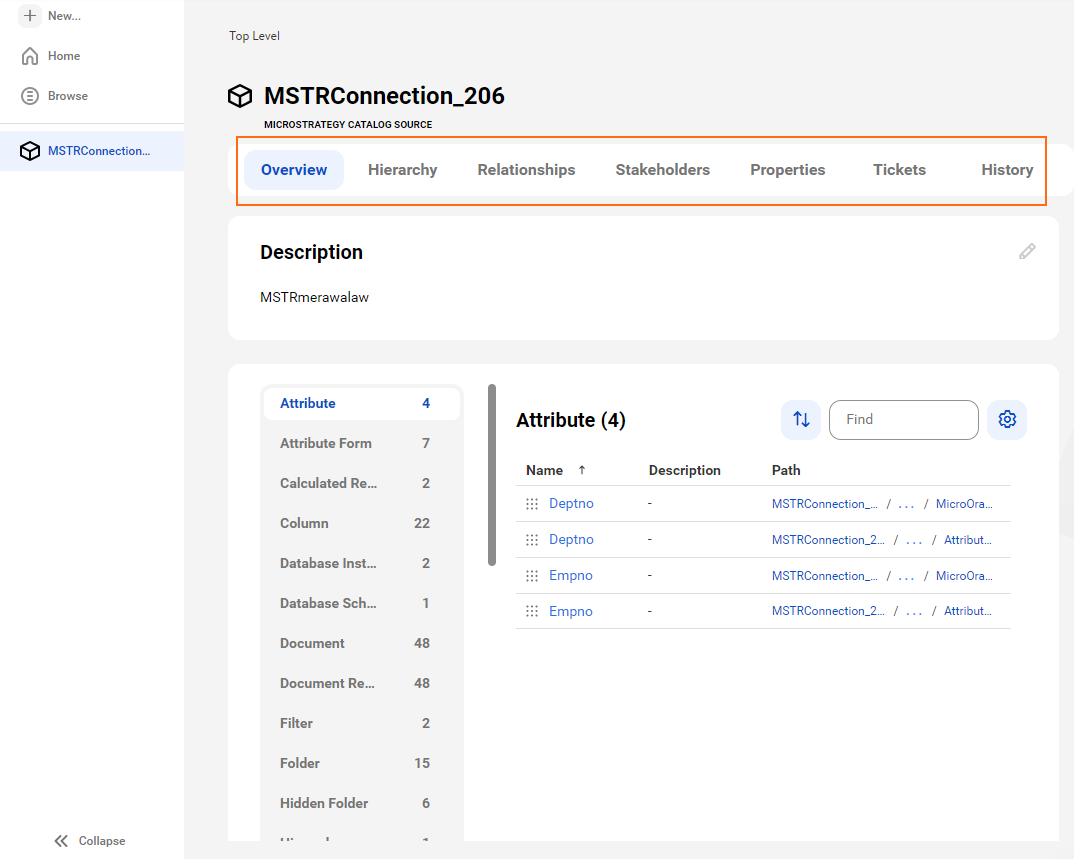Select the Folder category

point(362,763)
